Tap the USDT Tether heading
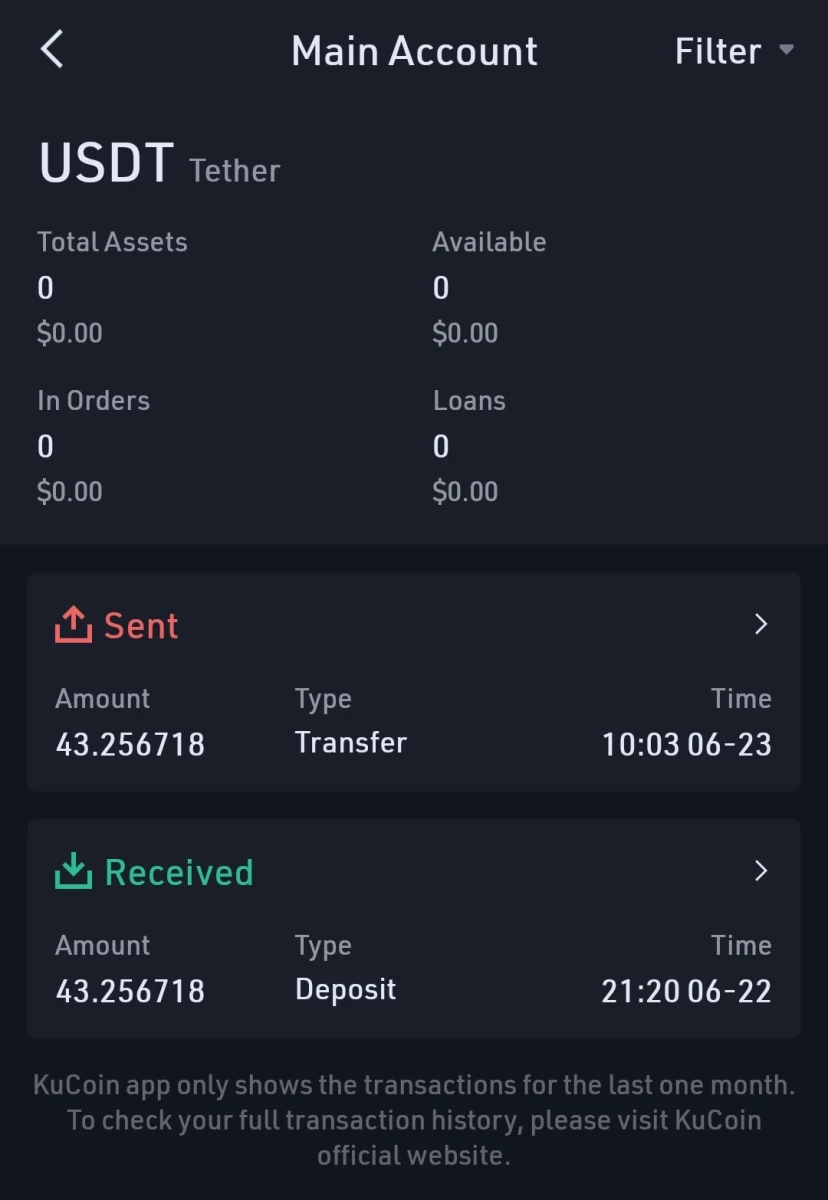Screen dimensions: 828x1200 (x=159, y=165)
